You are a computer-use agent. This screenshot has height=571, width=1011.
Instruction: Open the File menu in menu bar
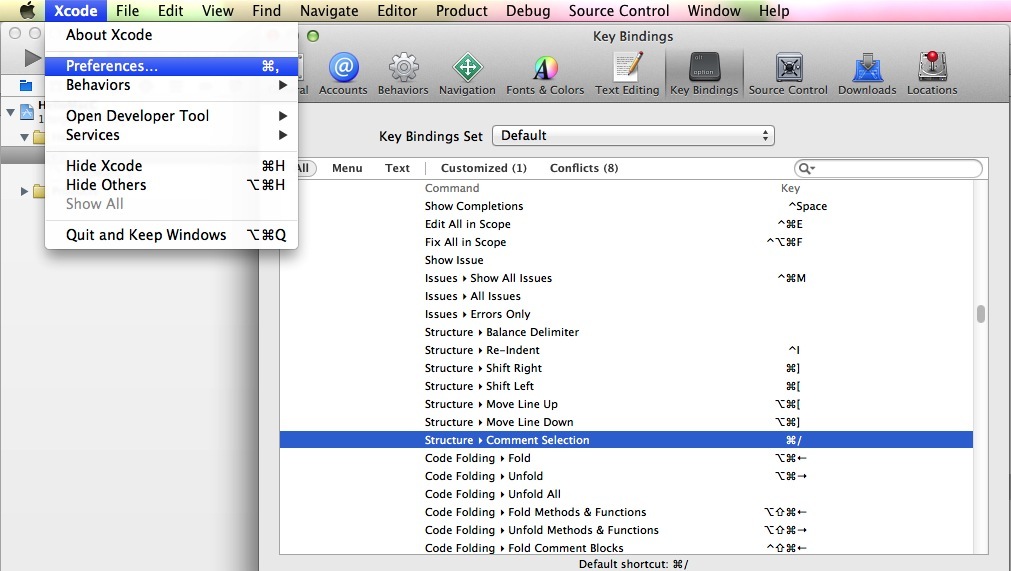pos(127,10)
